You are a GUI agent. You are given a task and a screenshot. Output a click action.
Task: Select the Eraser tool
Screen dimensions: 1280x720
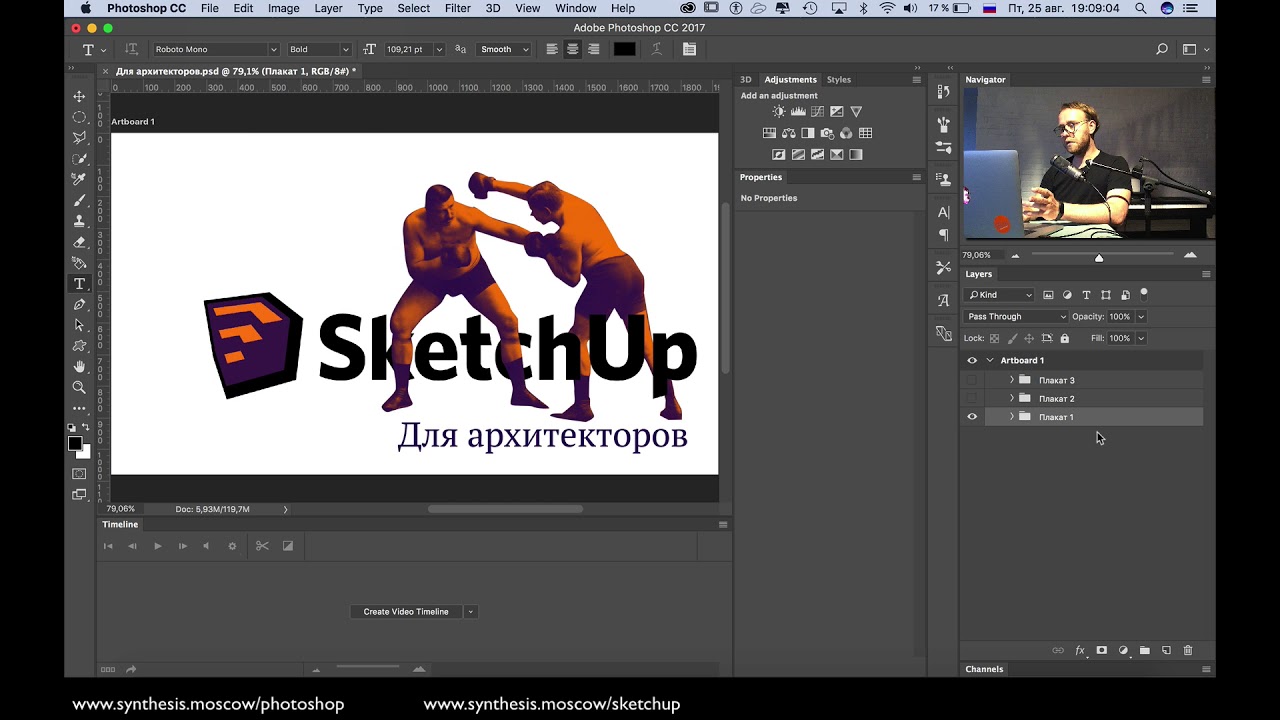pos(79,242)
